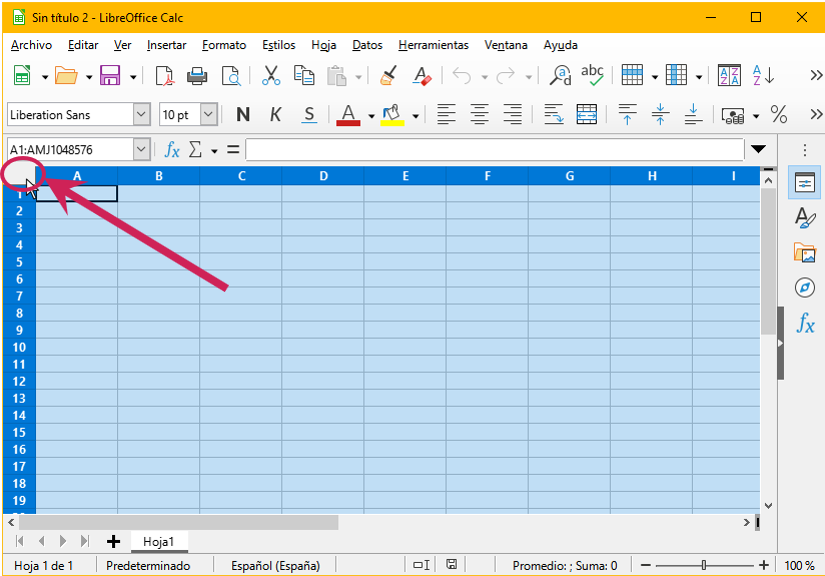
Task: Run the spelling check icon
Action: click(x=592, y=76)
